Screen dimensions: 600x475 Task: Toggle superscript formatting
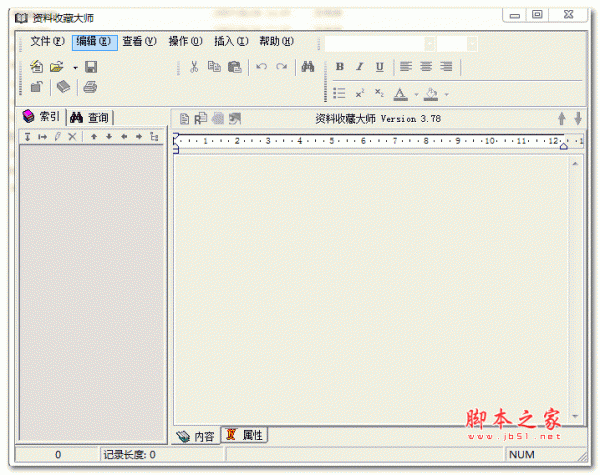coord(360,93)
